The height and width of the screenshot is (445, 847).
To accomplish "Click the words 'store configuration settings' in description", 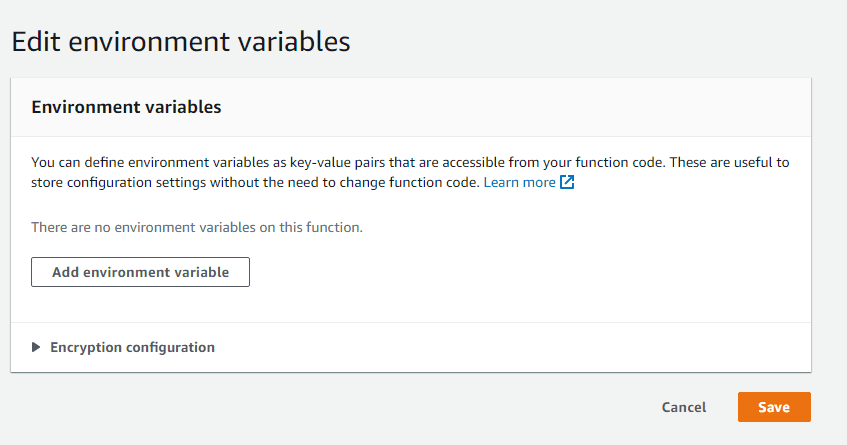I will (118, 183).
